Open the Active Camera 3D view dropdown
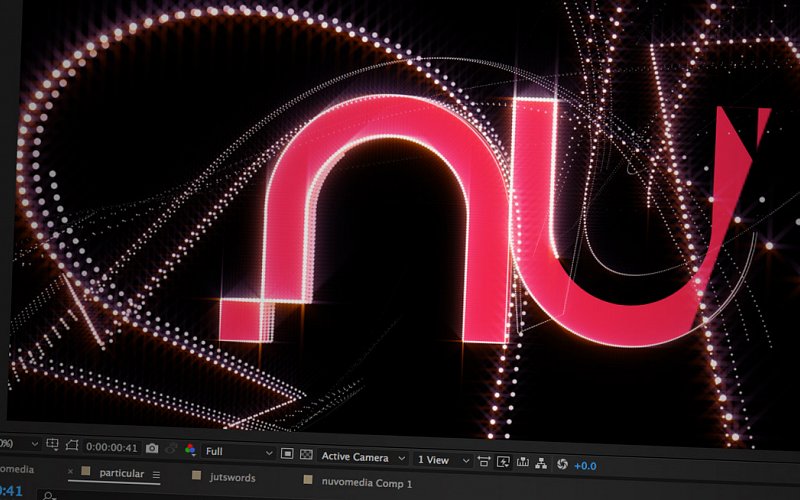 363,457
